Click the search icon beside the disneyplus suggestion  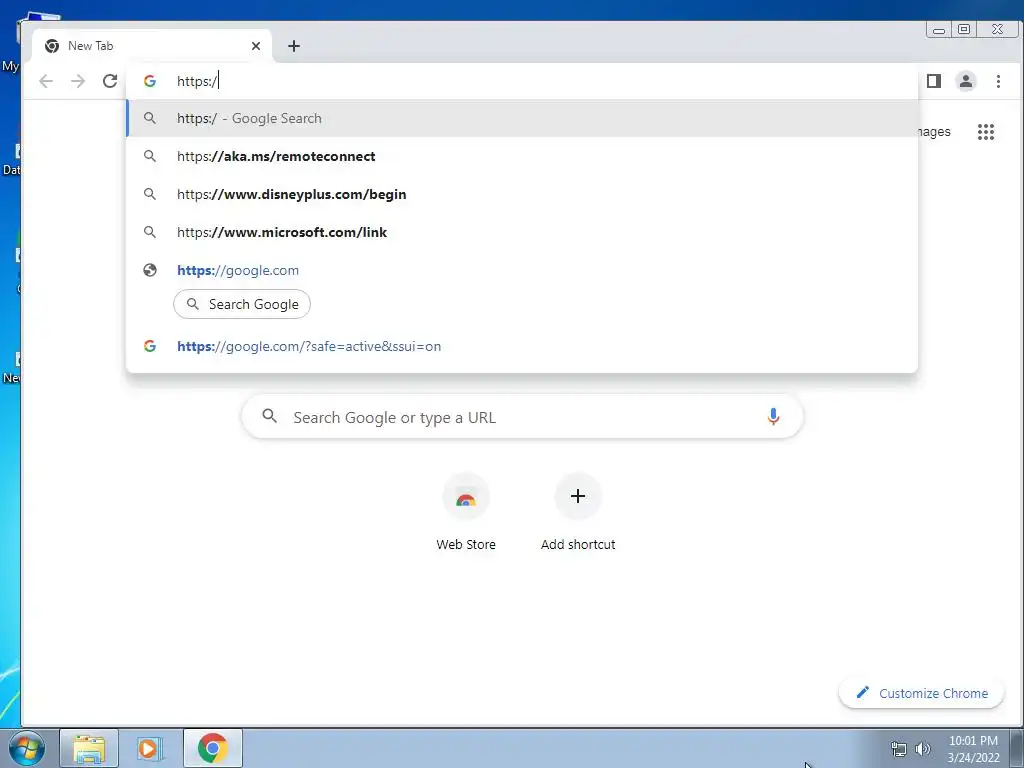coord(150,194)
